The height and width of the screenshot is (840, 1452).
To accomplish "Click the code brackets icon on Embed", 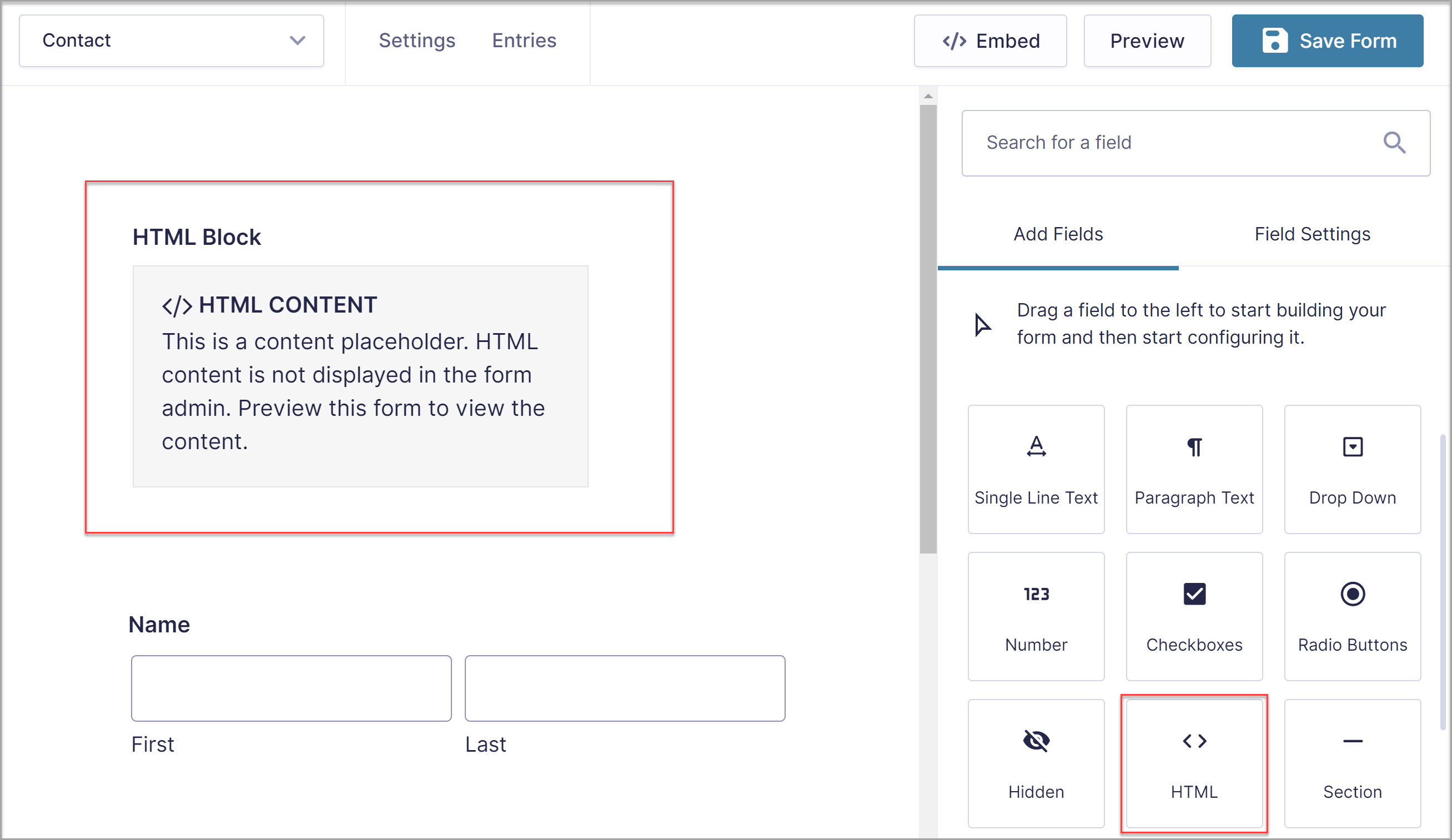I will point(954,41).
